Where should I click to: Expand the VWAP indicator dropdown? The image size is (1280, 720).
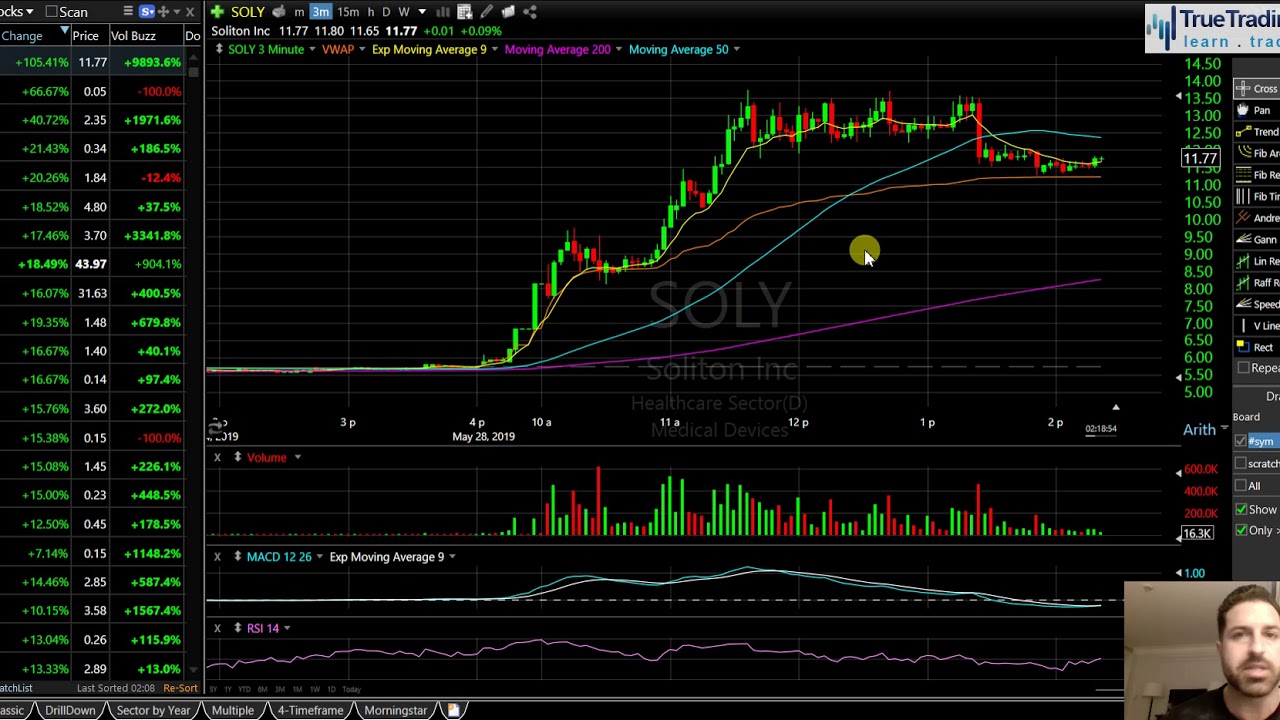361,49
